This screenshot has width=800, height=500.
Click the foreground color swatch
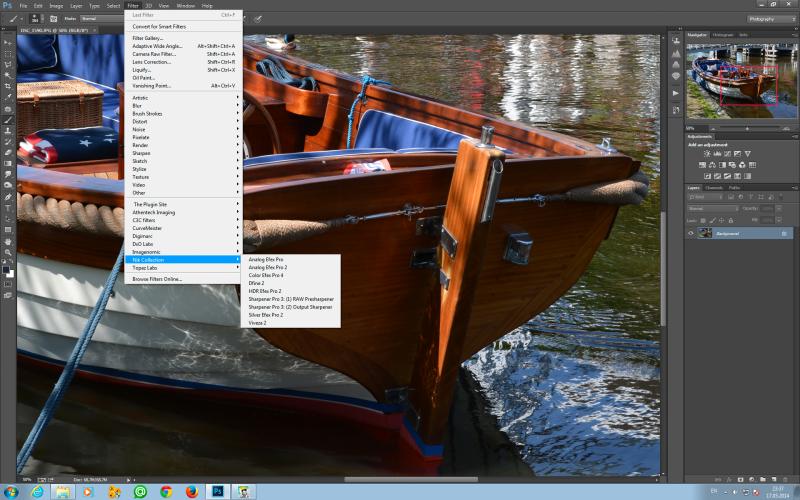[6, 269]
